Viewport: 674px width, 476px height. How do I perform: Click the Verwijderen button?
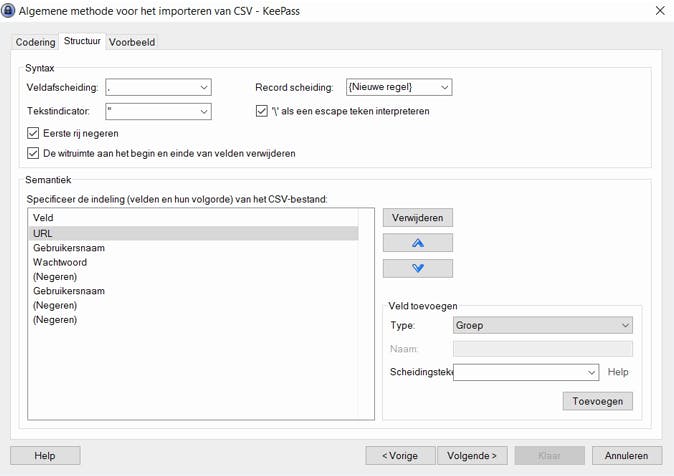(418, 217)
